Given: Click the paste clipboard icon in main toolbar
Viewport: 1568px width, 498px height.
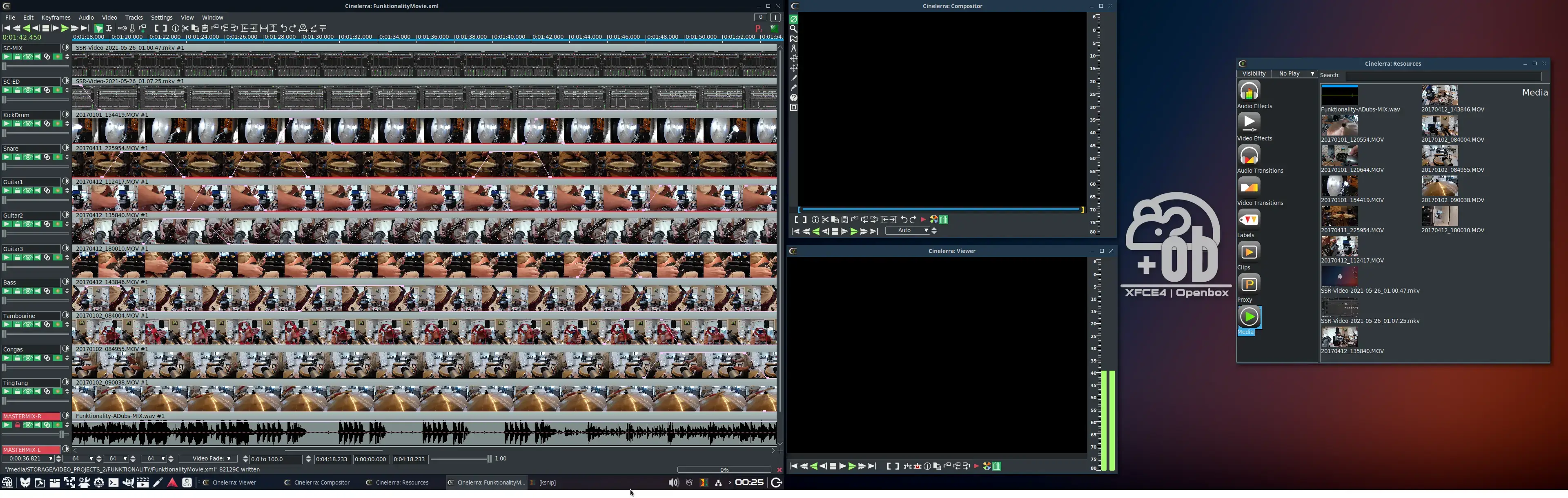Looking at the screenshot, I should click(205, 28).
